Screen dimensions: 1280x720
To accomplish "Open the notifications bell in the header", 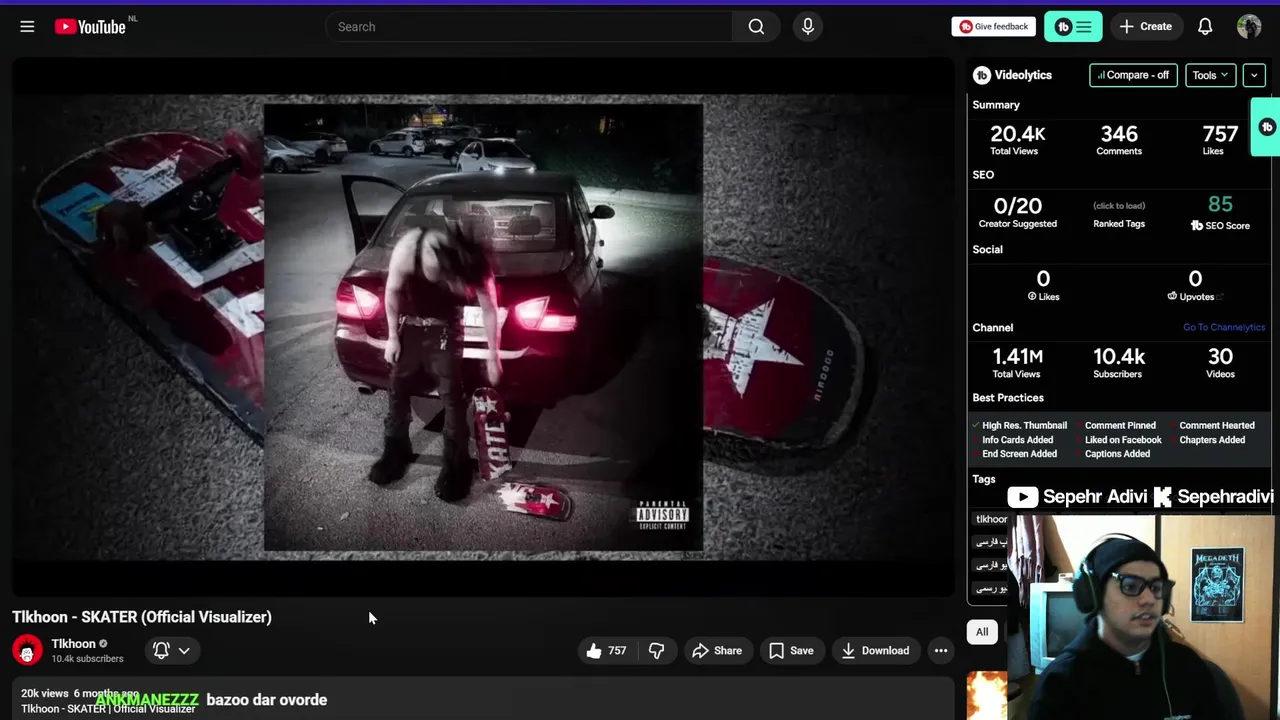I will point(1205,27).
